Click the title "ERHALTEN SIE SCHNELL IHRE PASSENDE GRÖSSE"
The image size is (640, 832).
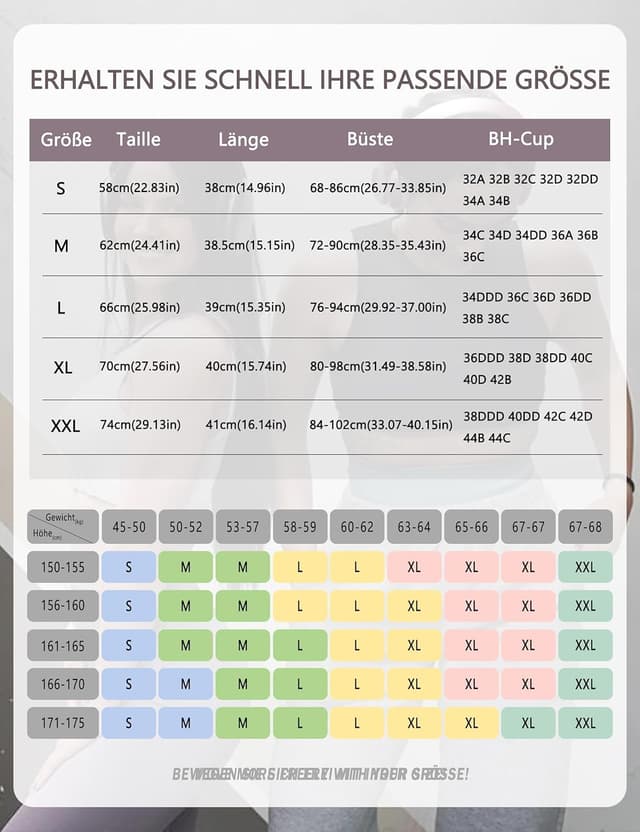click(x=320, y=80)
